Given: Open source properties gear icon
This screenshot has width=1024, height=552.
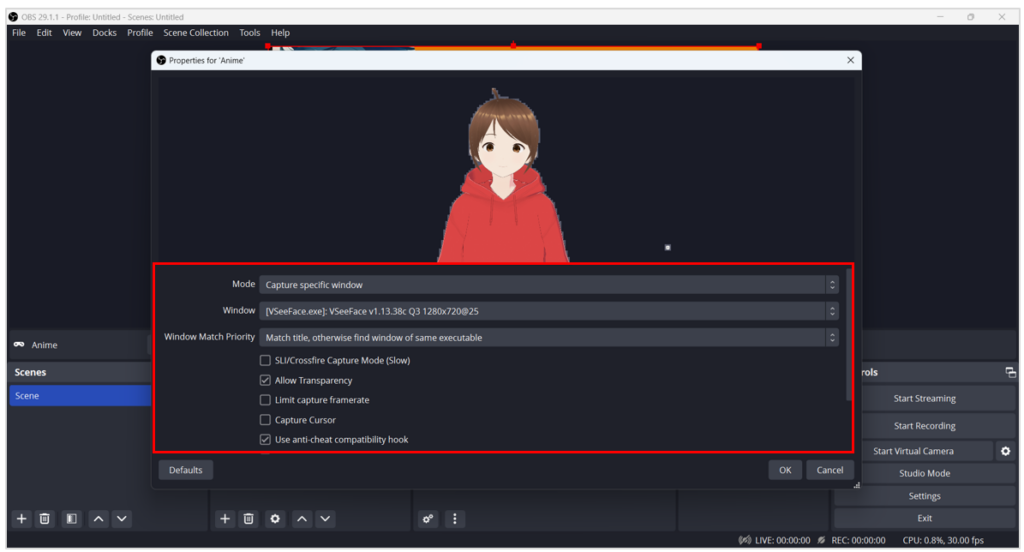Looking at the screenshot, I should 275,519.
